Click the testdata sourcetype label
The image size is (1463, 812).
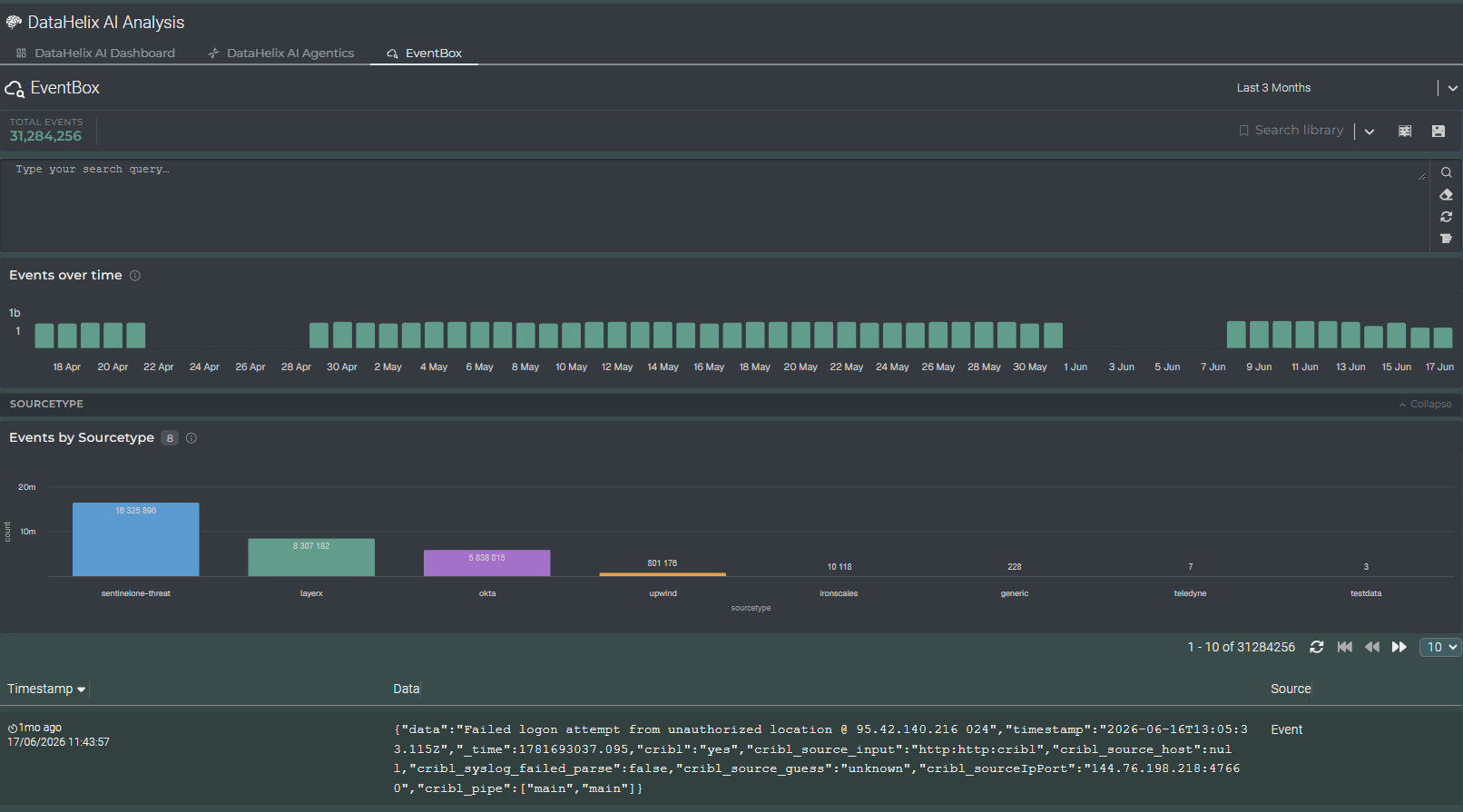click(1366, 593)
